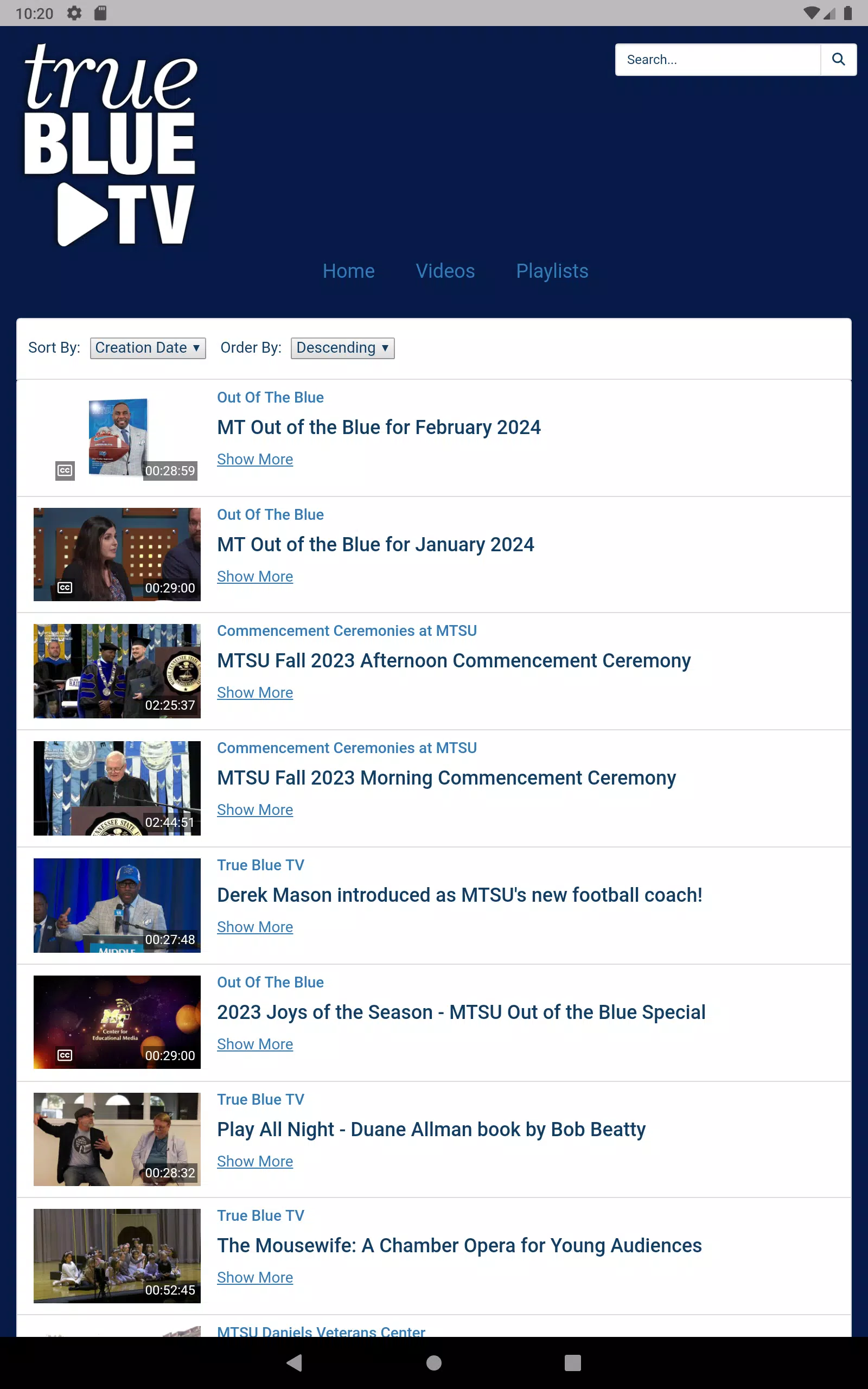Tap the Wi-Fi icon in the status bar
Image resolution: width=868 pixels, height=1389 pixels.
[811, 12]
